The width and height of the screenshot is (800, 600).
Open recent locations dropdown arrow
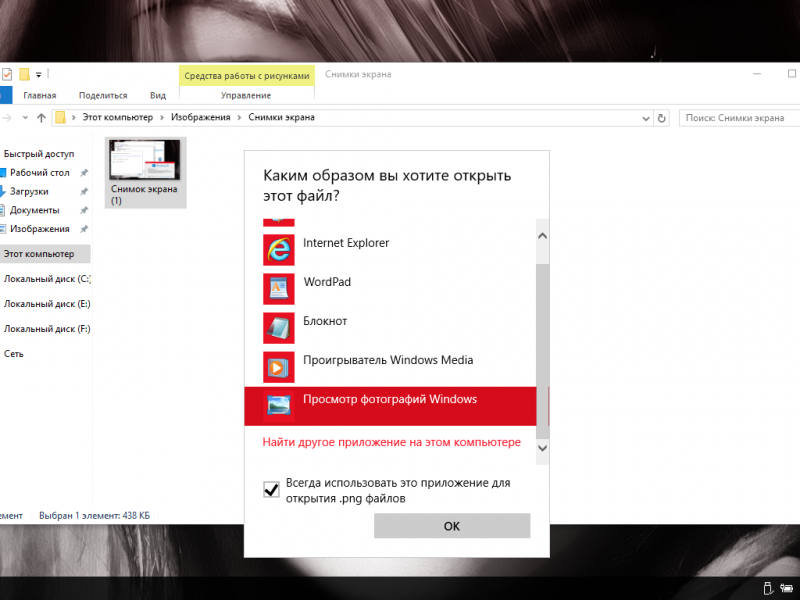(25, 118)
